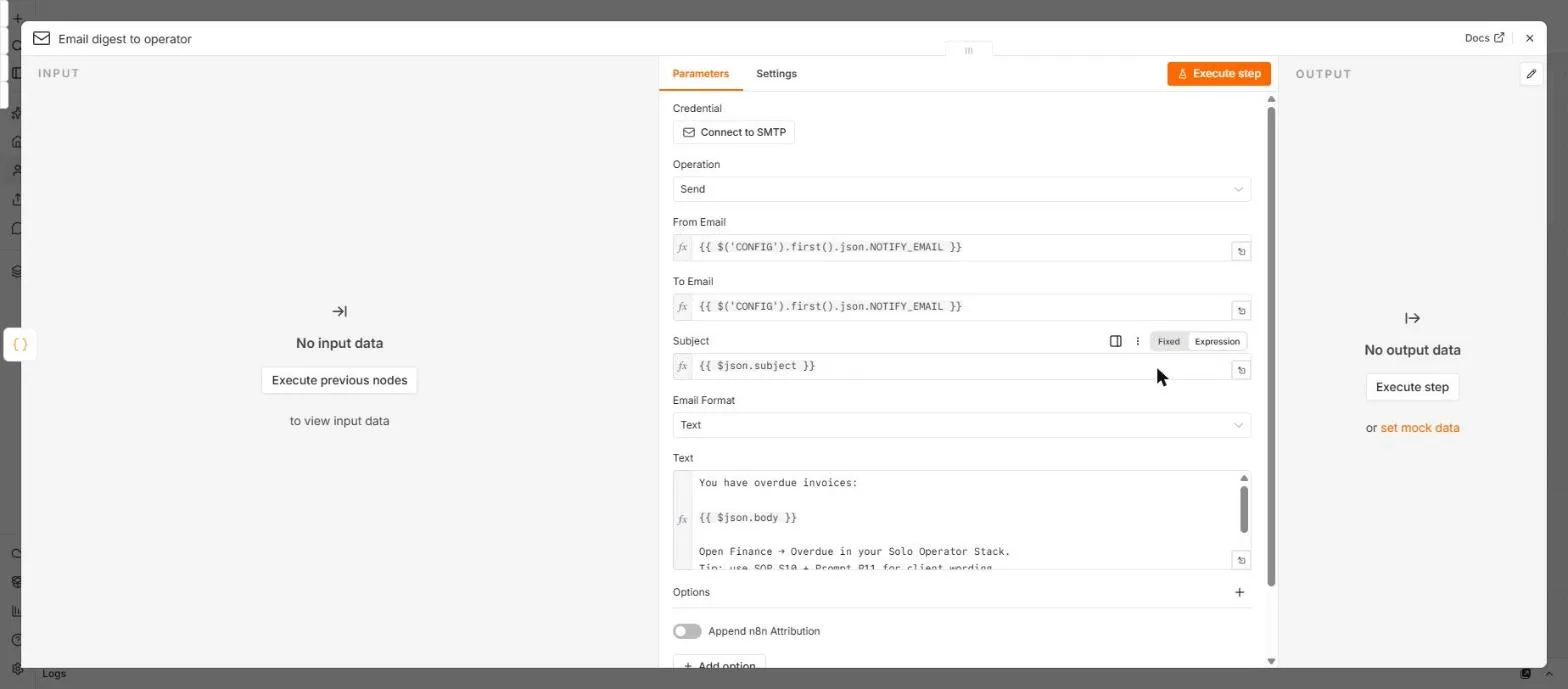Click the Parameters panel scroll-up arrow
The image size is (1568, 689).
(1271, 99)
